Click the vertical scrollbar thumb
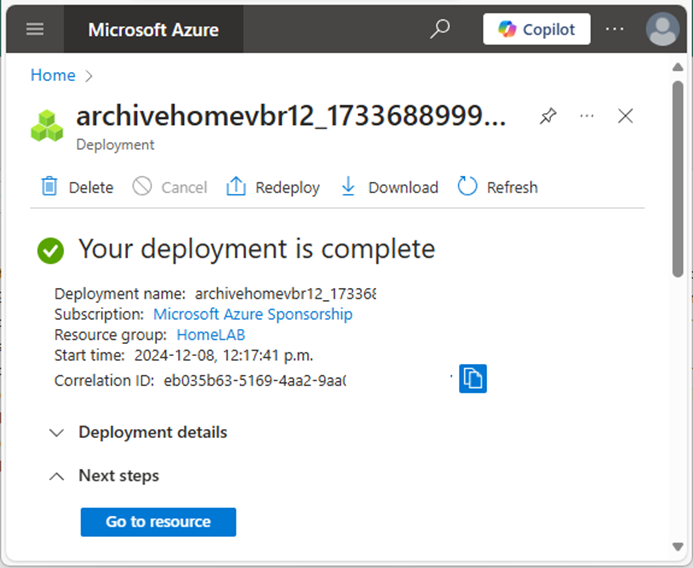693x568 pixels. click(x=678, y=179)
